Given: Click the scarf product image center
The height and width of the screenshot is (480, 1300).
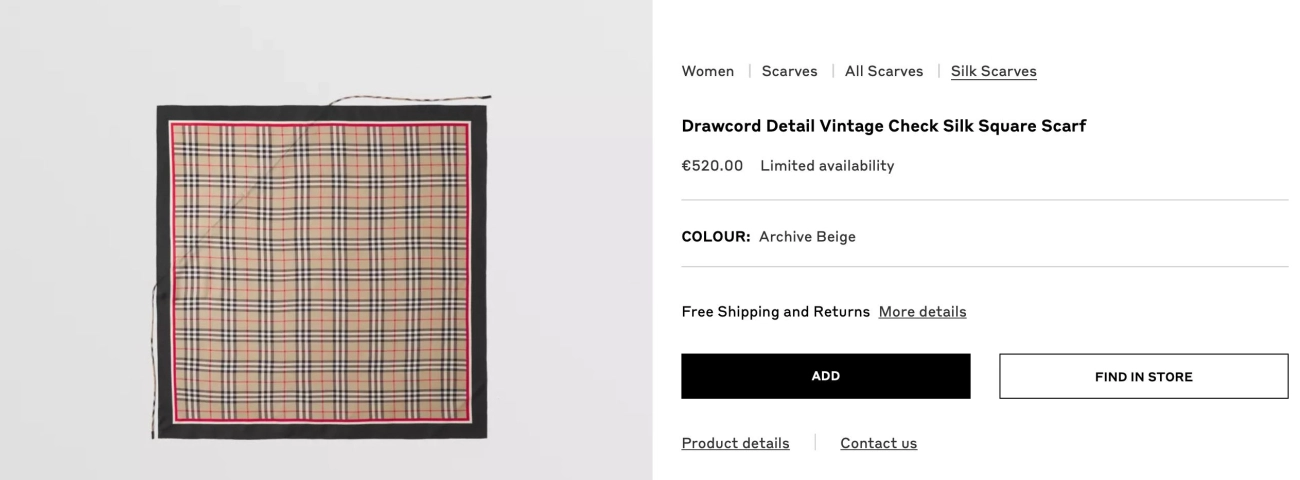Looking at the screenshot, I should pyautogui.click(x=320, y=271).
